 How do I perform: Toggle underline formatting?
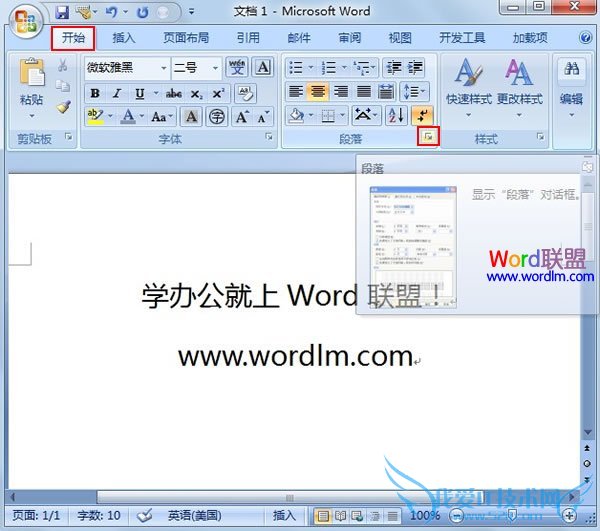(140, 93)
